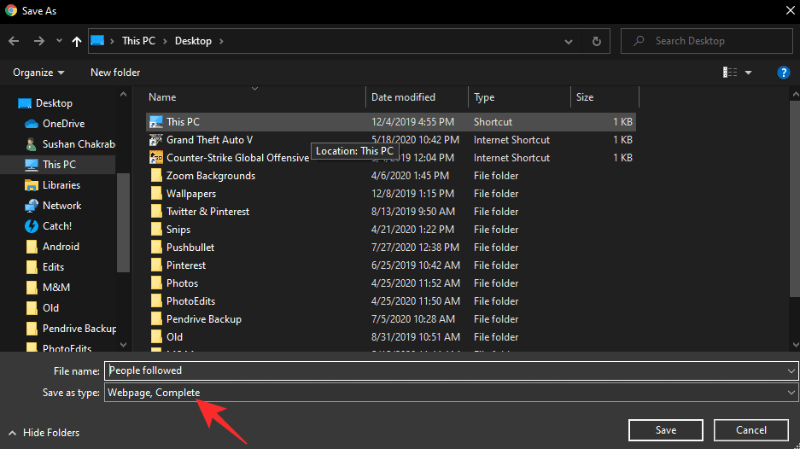Refresh the Desktop folder listing
This screenshot has height=449, width=800.
point(596,41)
